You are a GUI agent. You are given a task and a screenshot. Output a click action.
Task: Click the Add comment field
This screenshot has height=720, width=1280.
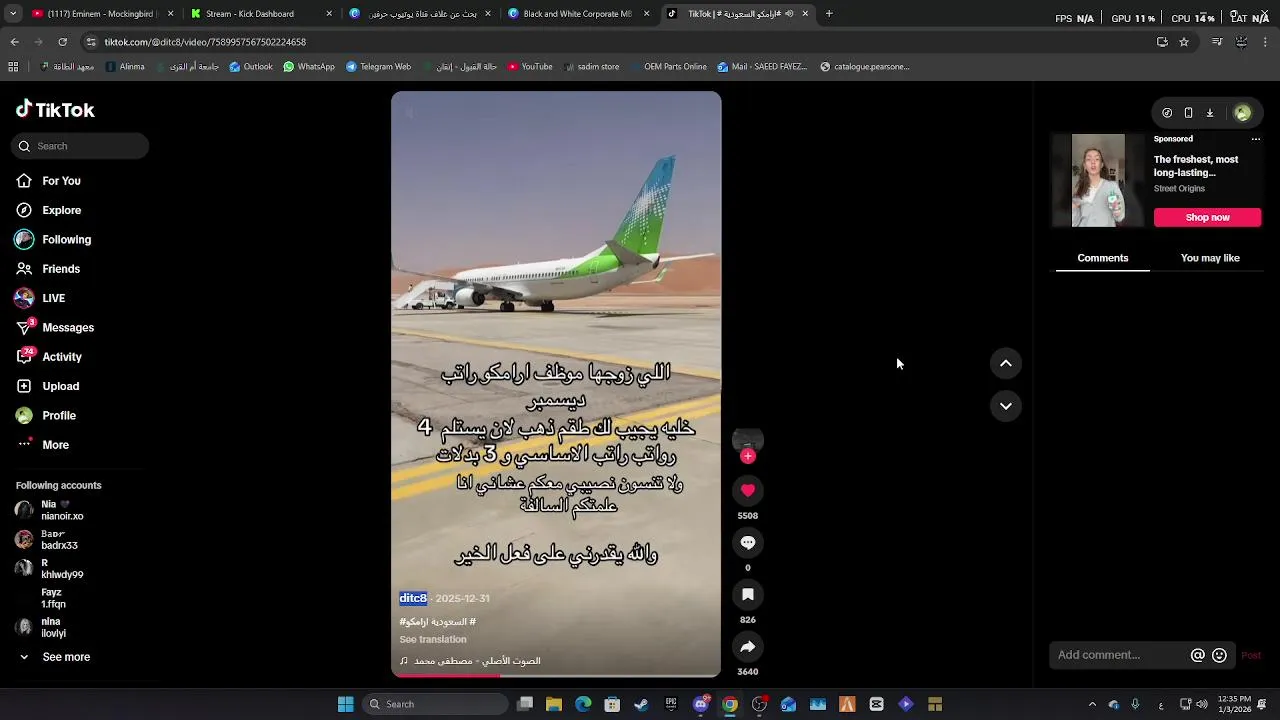[1120, 655]
